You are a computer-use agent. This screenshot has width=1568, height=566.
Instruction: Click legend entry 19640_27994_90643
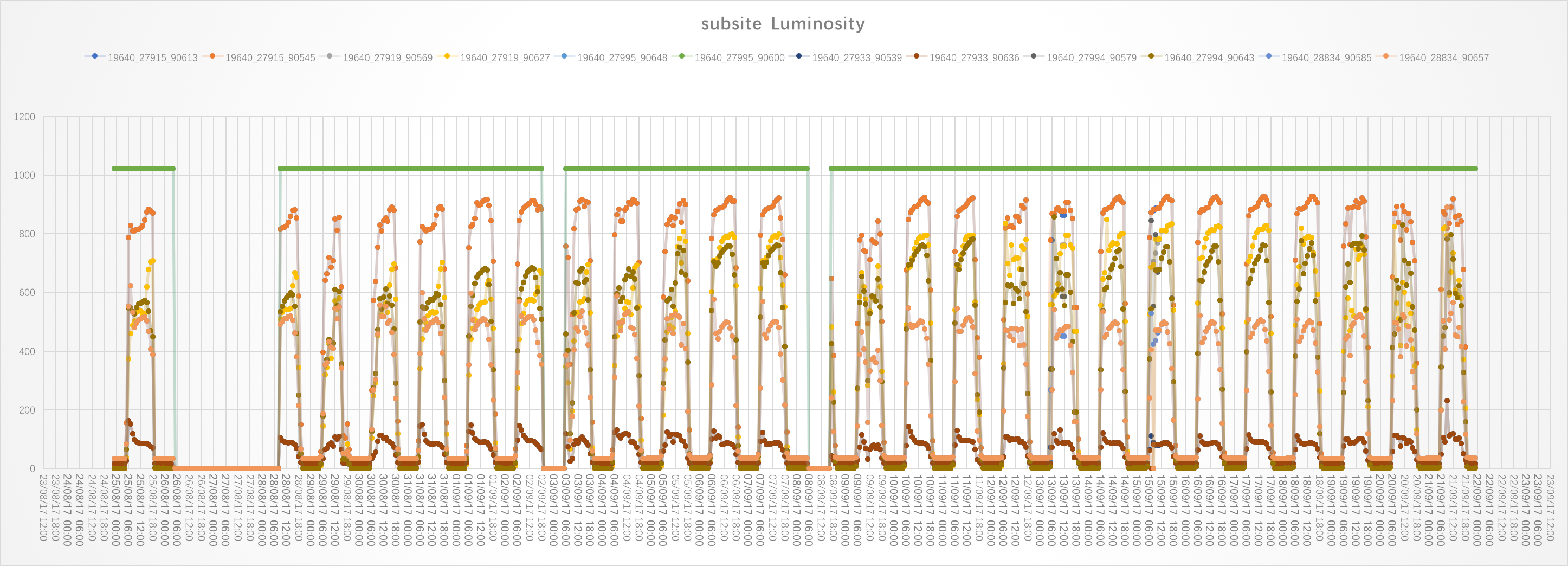(1197, 57)
